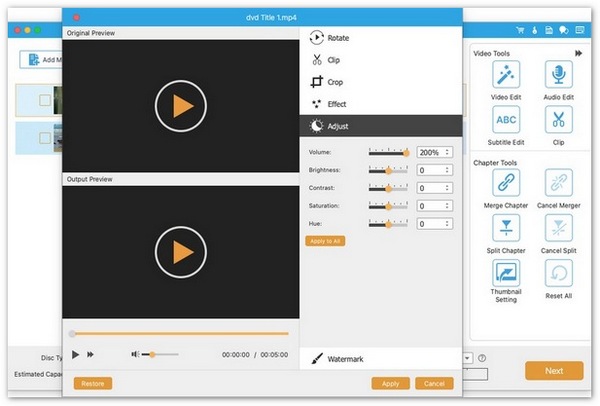The image size is (600, 406).
Task: Click the Contrast value stepper arrows
Action: [447, 188]
